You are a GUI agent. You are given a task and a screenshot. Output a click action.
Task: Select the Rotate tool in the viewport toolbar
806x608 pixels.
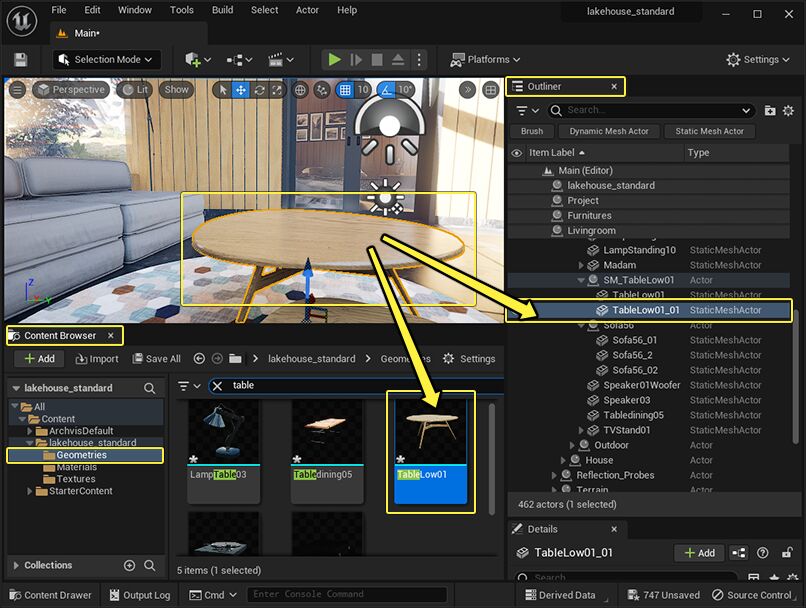[x=258, y=89]
